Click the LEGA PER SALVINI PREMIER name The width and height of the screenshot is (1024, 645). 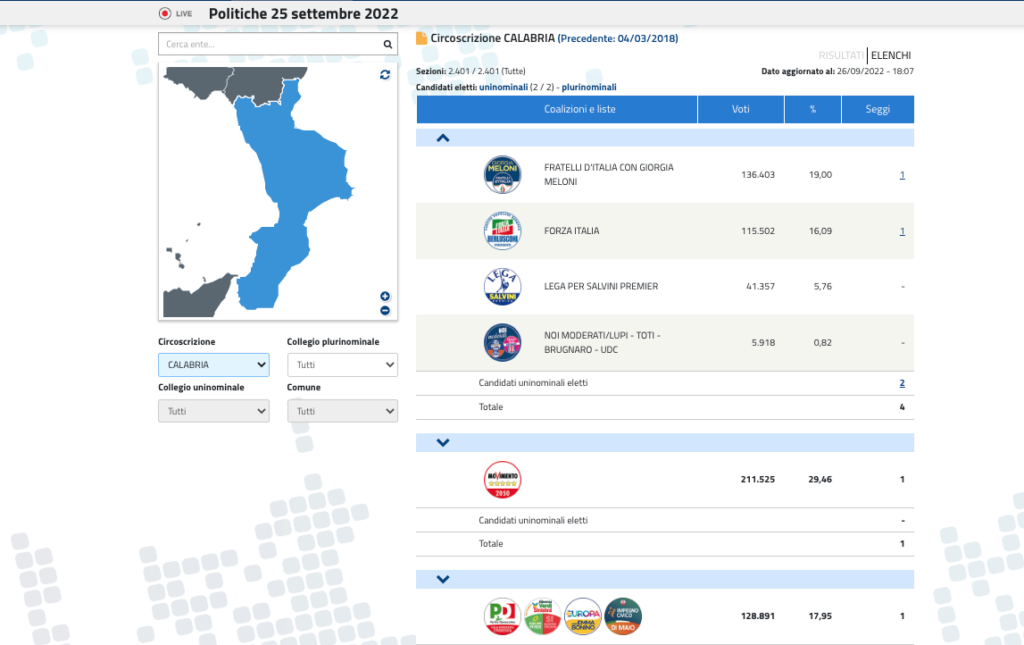pos(601,287)
